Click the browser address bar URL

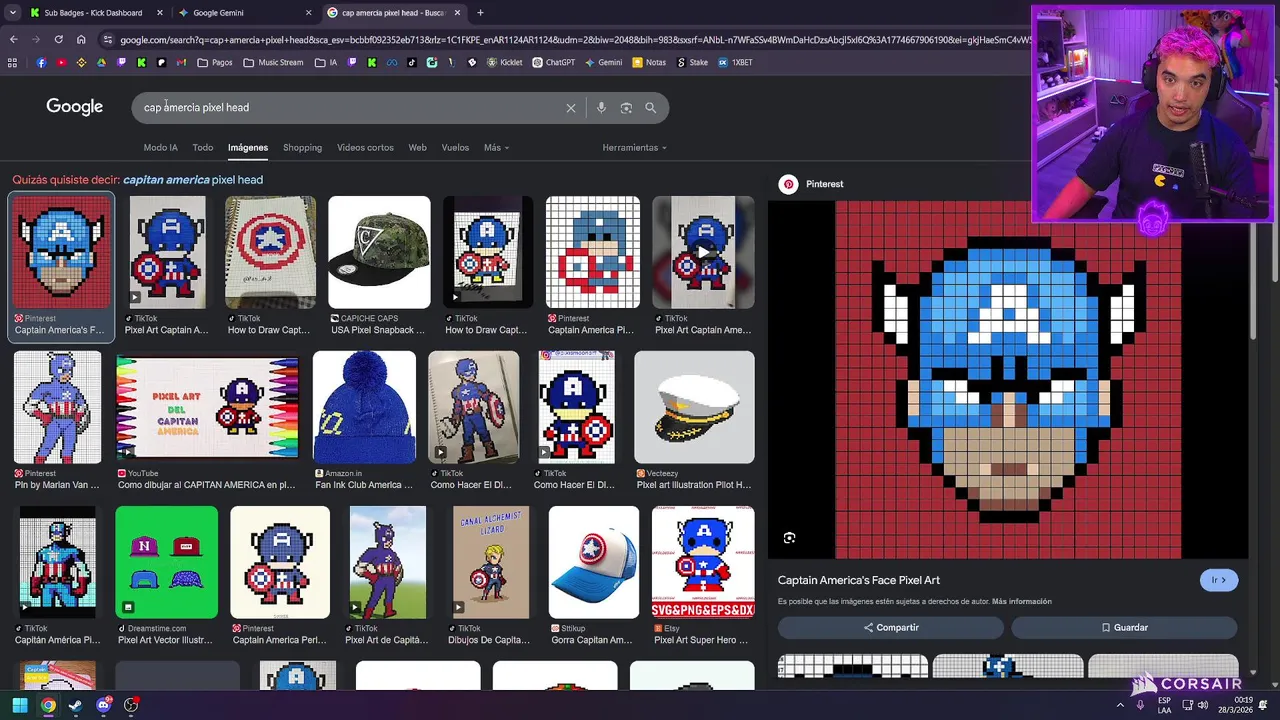click(575, 40)
